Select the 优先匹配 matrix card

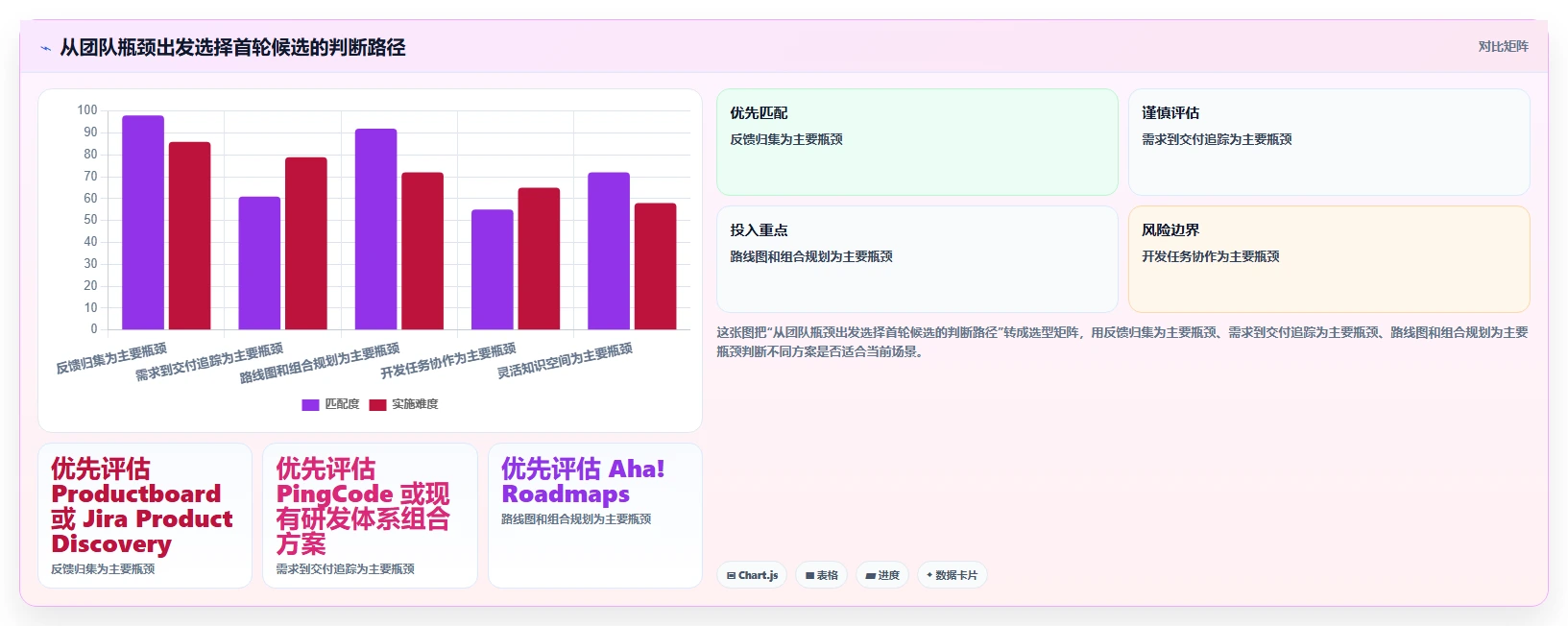pos(917,142)
